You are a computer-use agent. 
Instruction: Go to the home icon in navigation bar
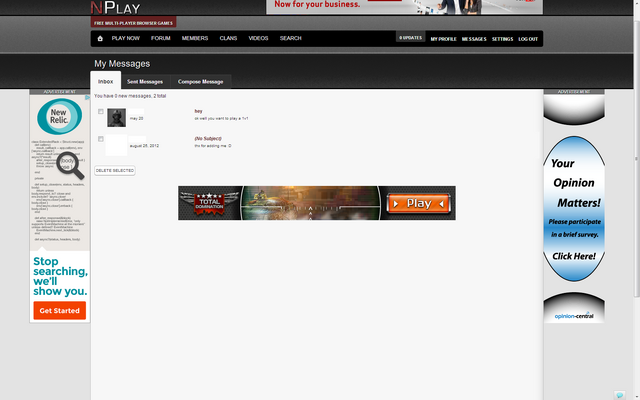click(x=100, y=38)
